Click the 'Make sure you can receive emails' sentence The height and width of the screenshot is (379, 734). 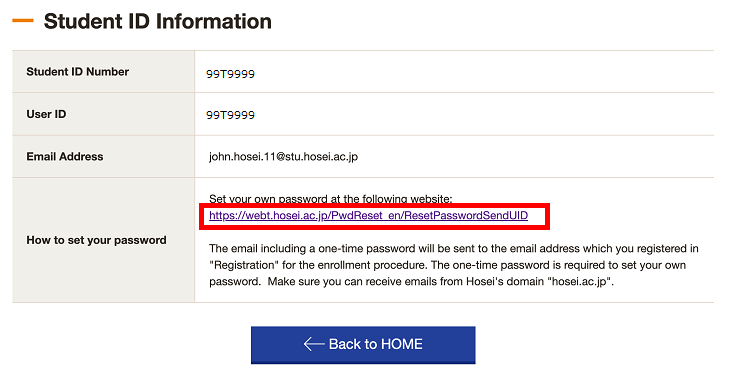(x=440, y=282)
